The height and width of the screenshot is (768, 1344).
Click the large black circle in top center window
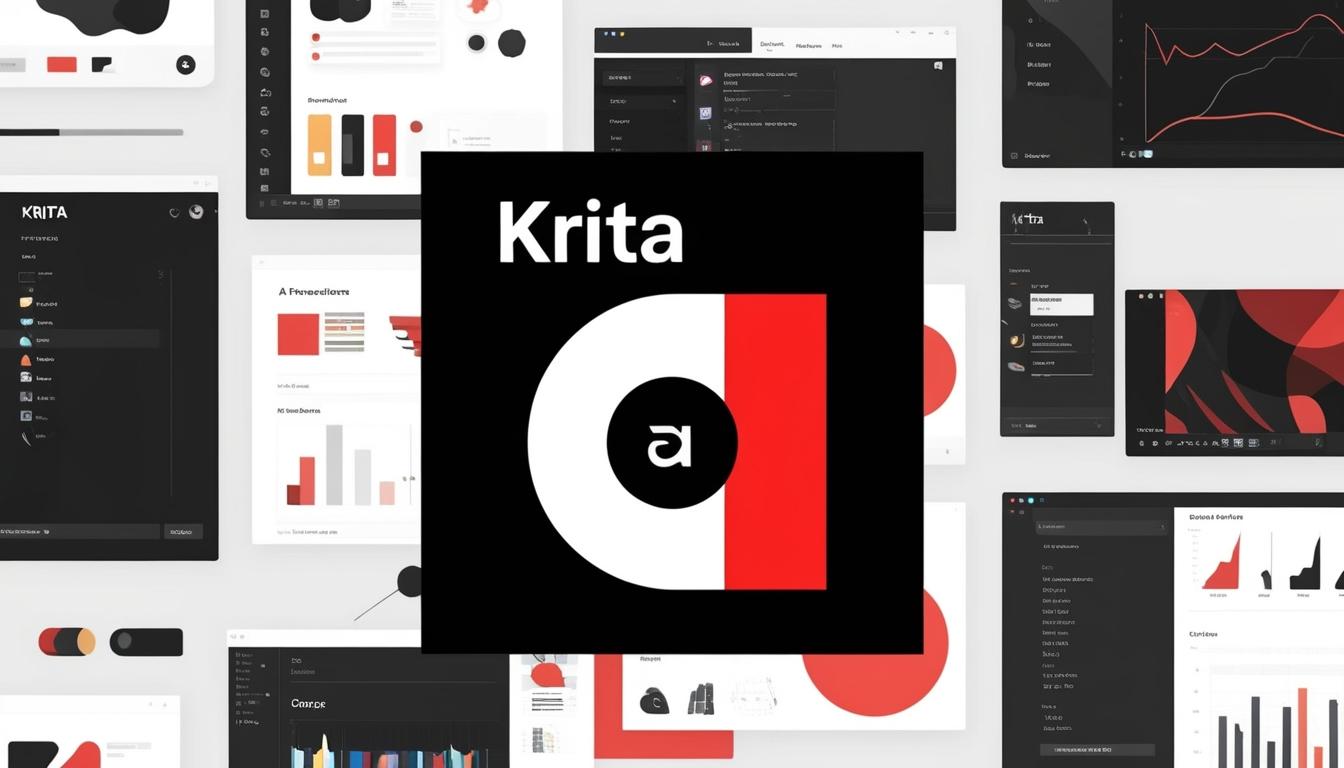(x=512, y=43)
